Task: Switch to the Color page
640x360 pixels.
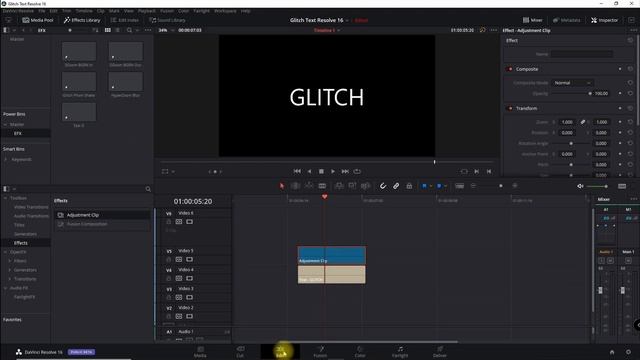Action: 360,352
